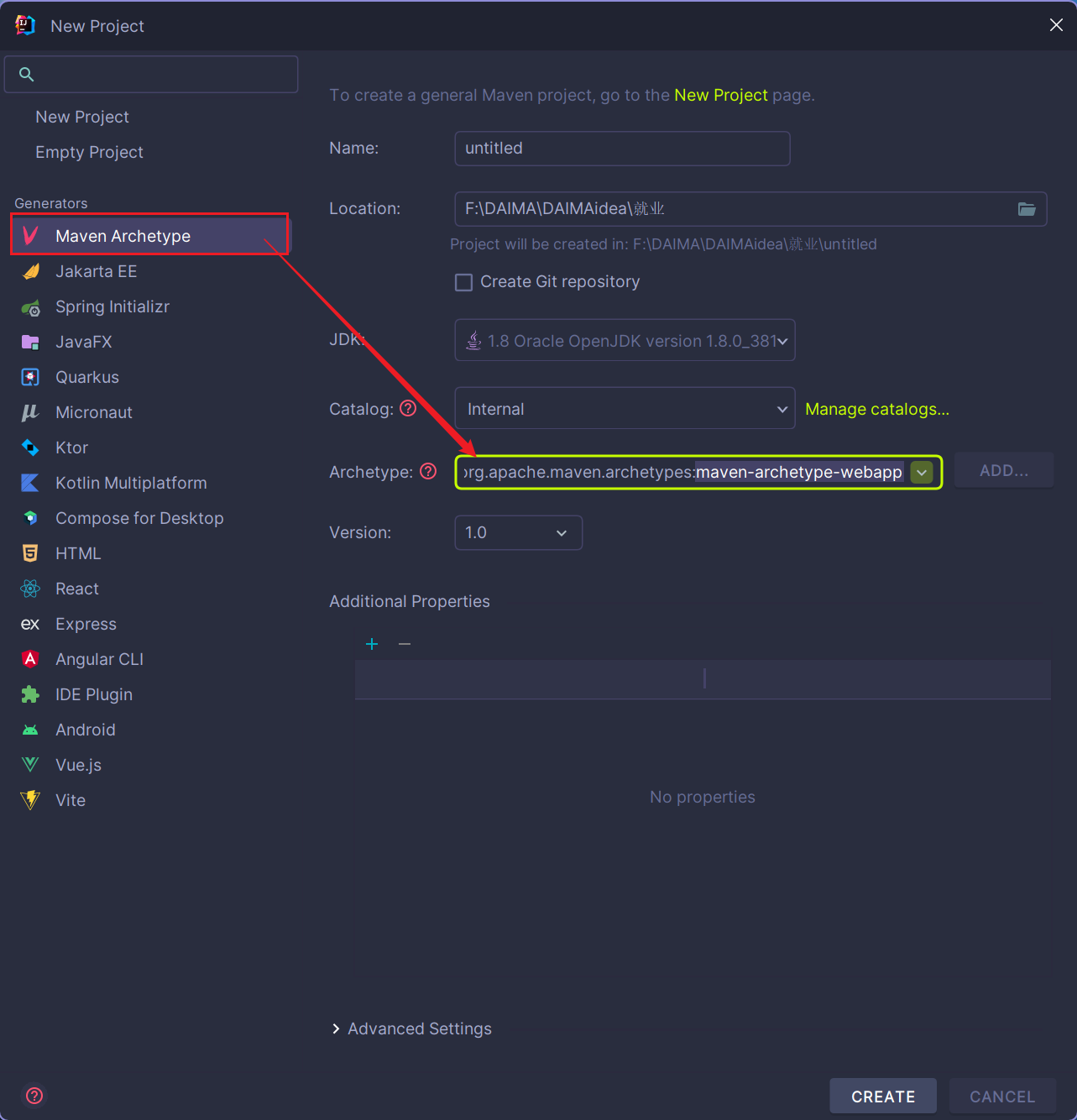
Task: Open Manage catalogs... link
Action: click(877, 409)
